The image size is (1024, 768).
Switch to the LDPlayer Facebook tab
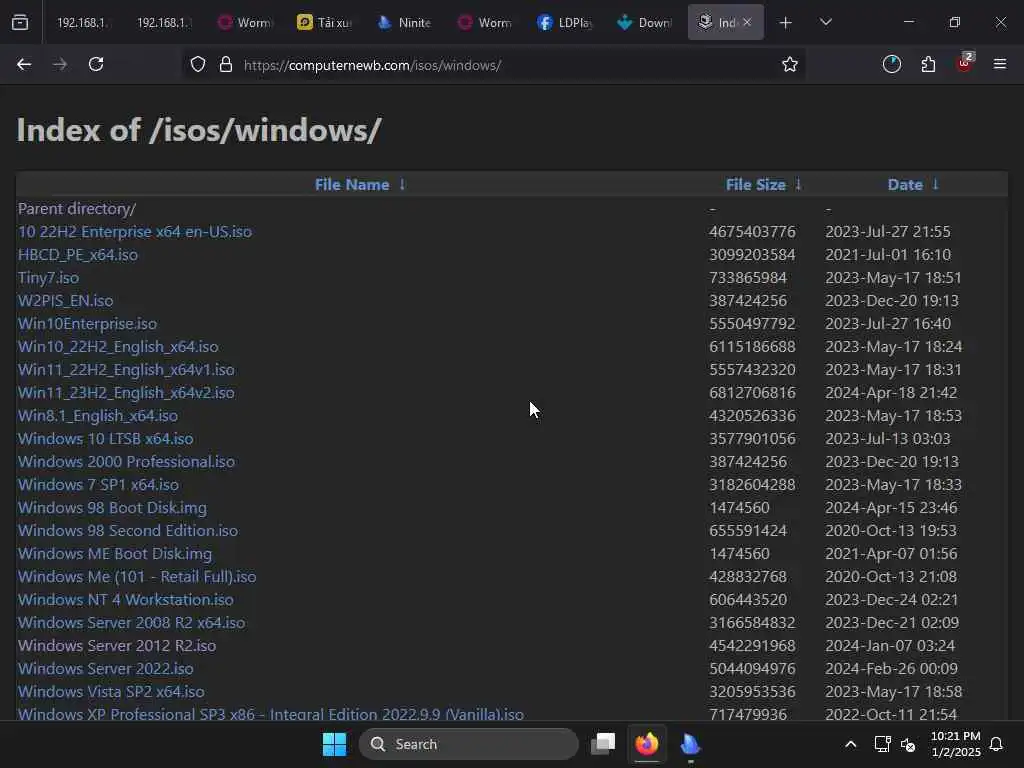[565, 23]
